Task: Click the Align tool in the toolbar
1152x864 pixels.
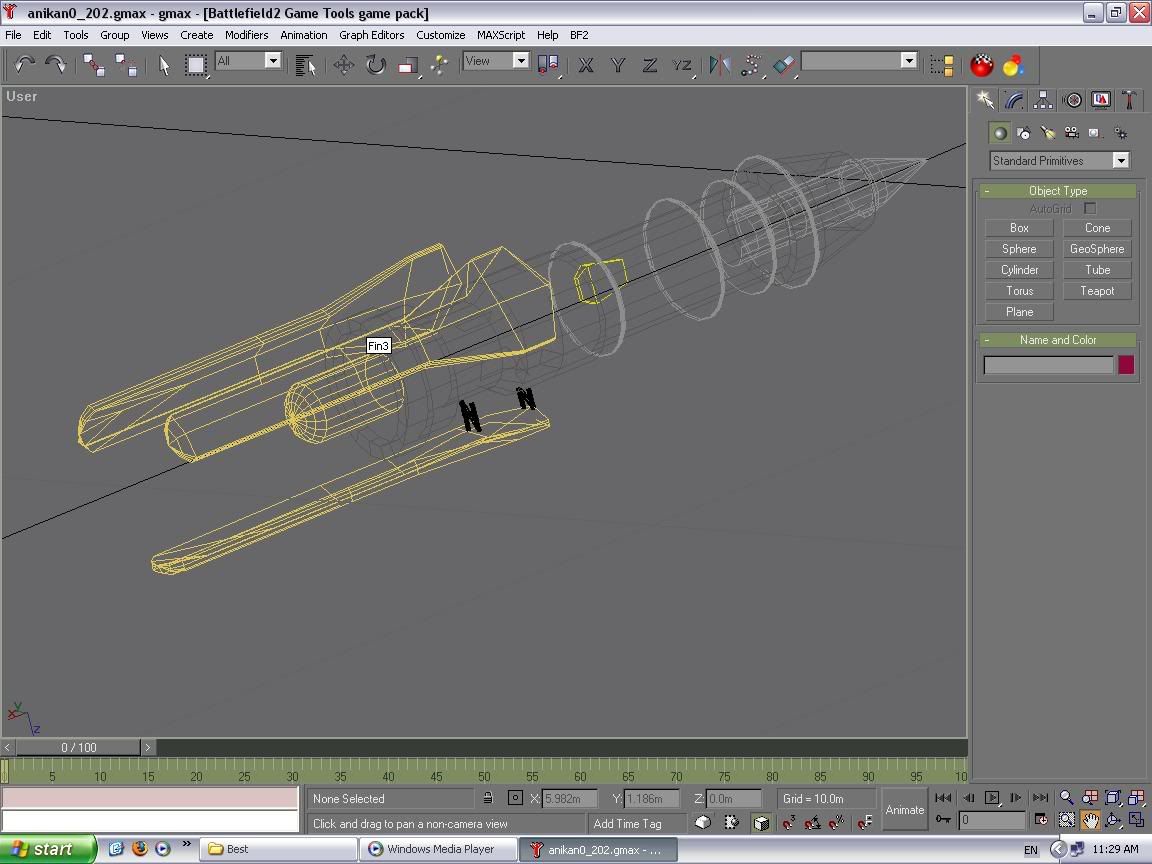Action: [783, 65]
